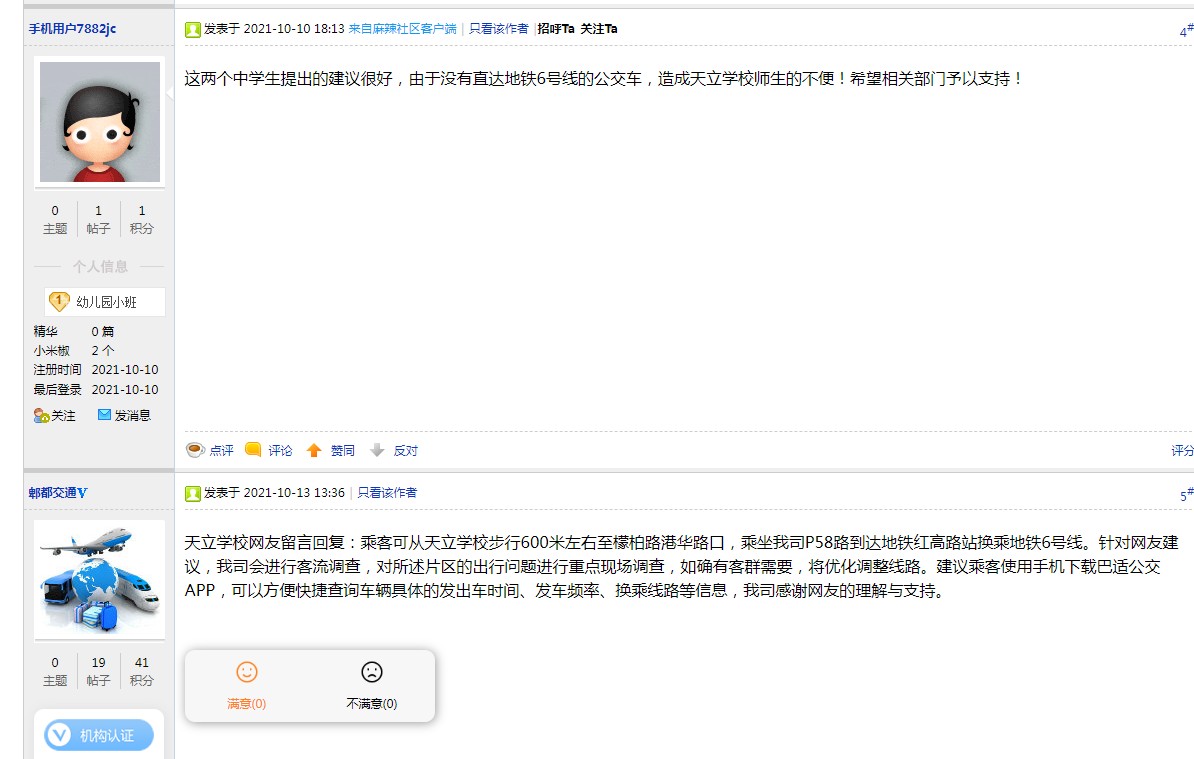Select the 满意 smiley face rating

tap(247, 672)
